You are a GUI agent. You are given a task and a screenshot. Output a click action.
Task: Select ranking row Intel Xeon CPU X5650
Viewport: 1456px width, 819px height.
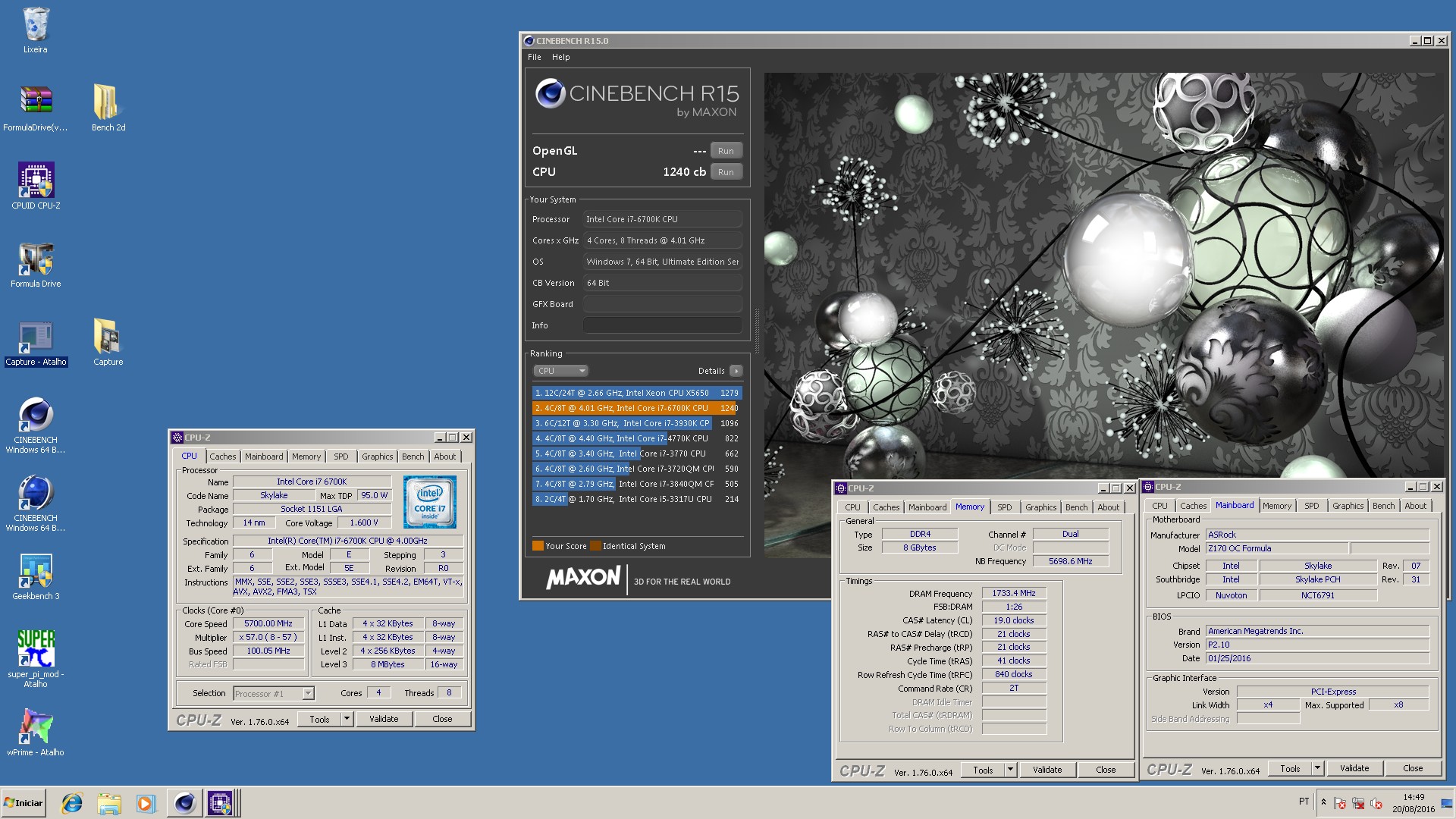(x=637, y=393)
